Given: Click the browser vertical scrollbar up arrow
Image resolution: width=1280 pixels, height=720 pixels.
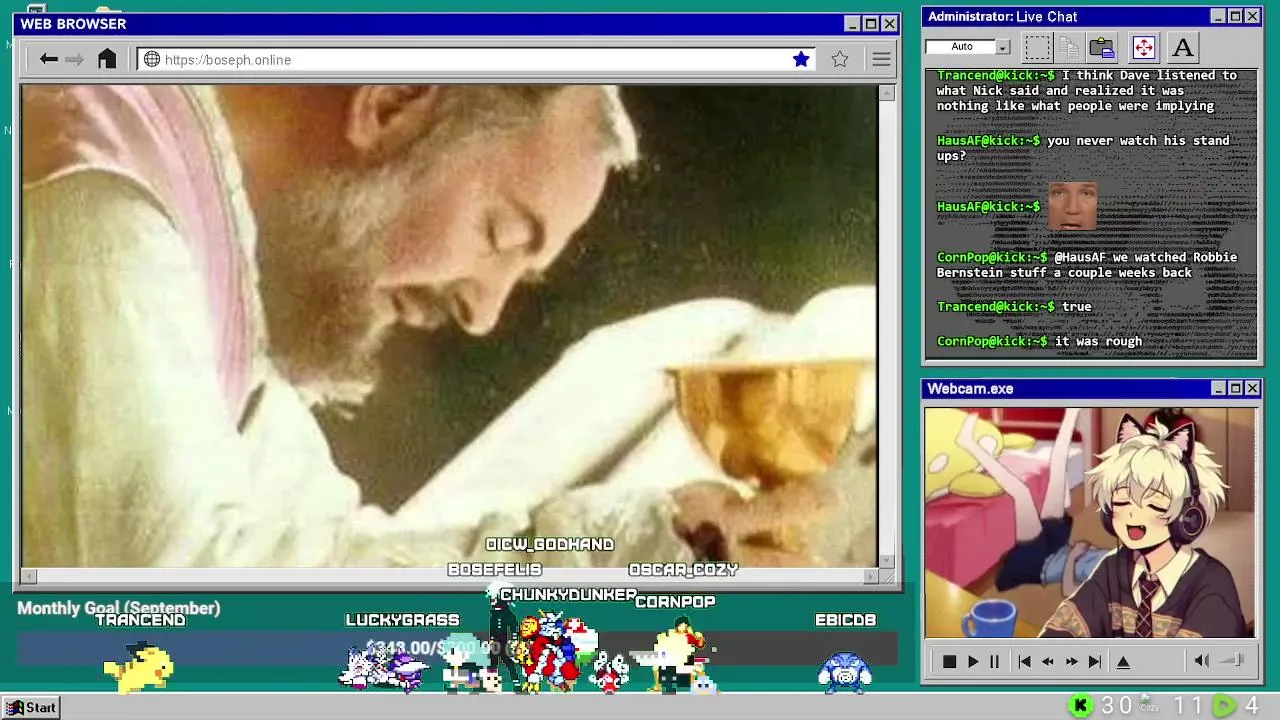Looking at the screenshot, I should coord(887,93).
